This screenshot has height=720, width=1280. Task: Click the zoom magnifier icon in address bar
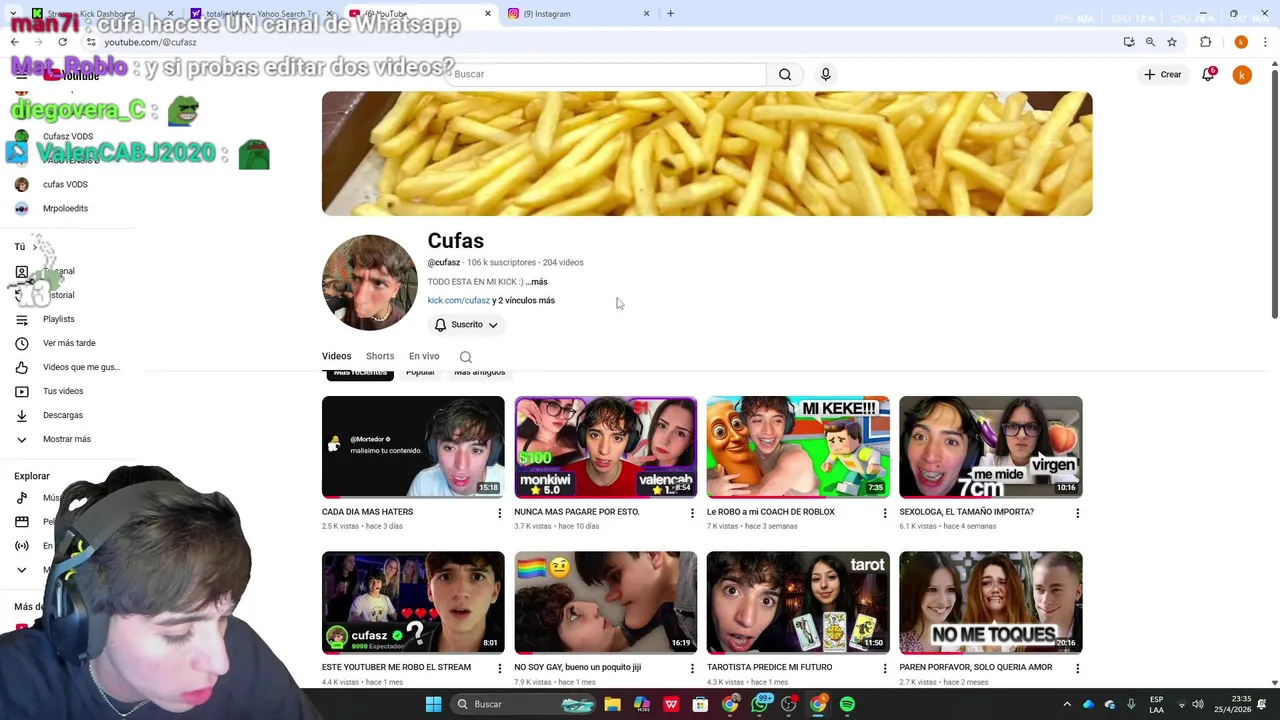[x=1150, y=42]
